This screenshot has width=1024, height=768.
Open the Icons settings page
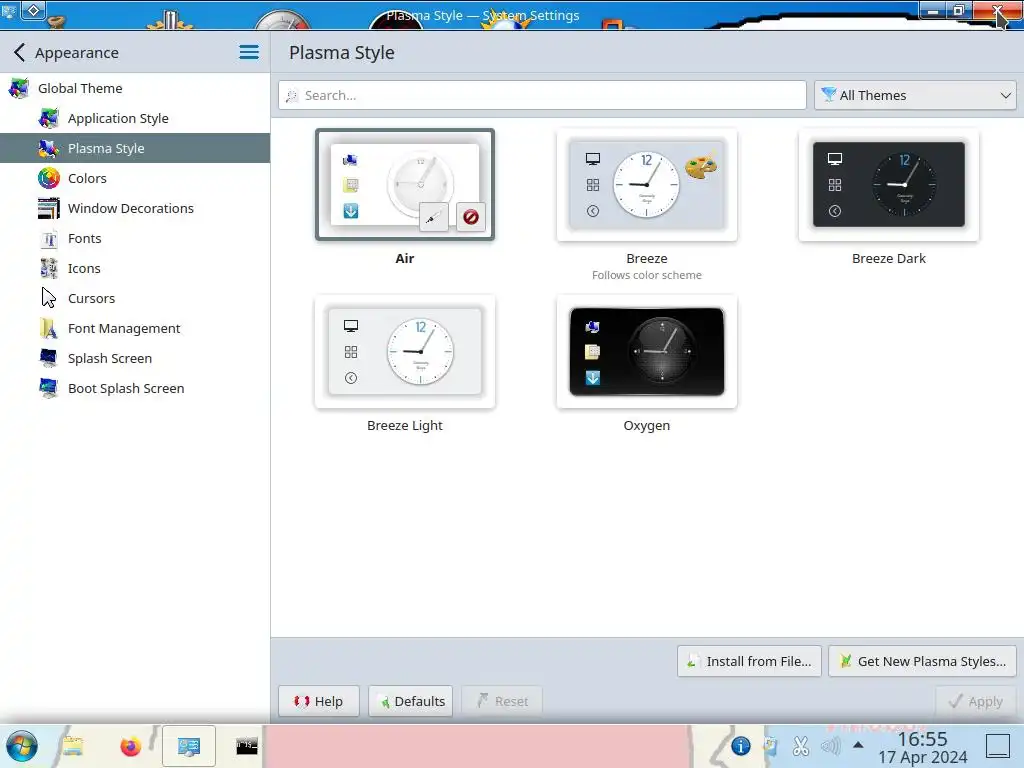[x=135, y=268]
